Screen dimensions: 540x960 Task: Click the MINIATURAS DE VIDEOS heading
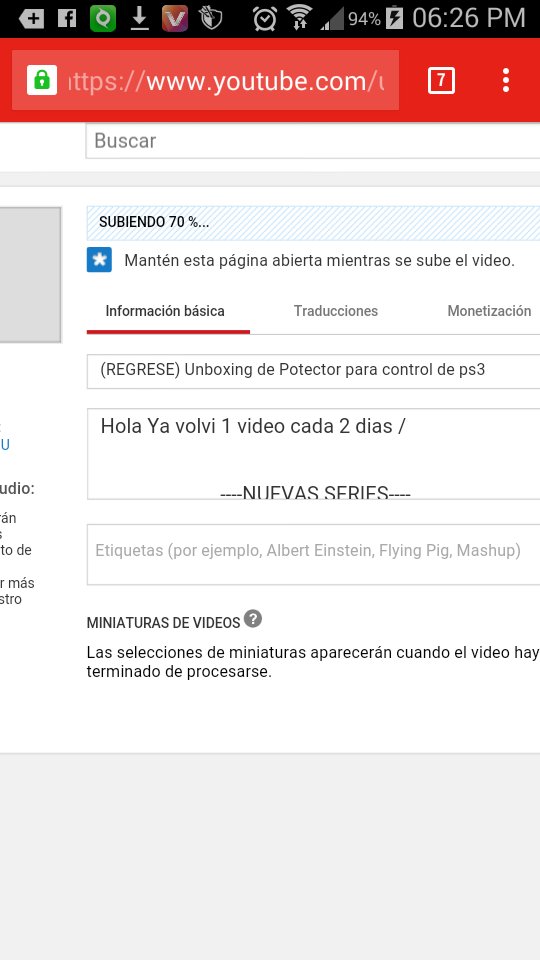pyautogui.click(x=163, y=623)
